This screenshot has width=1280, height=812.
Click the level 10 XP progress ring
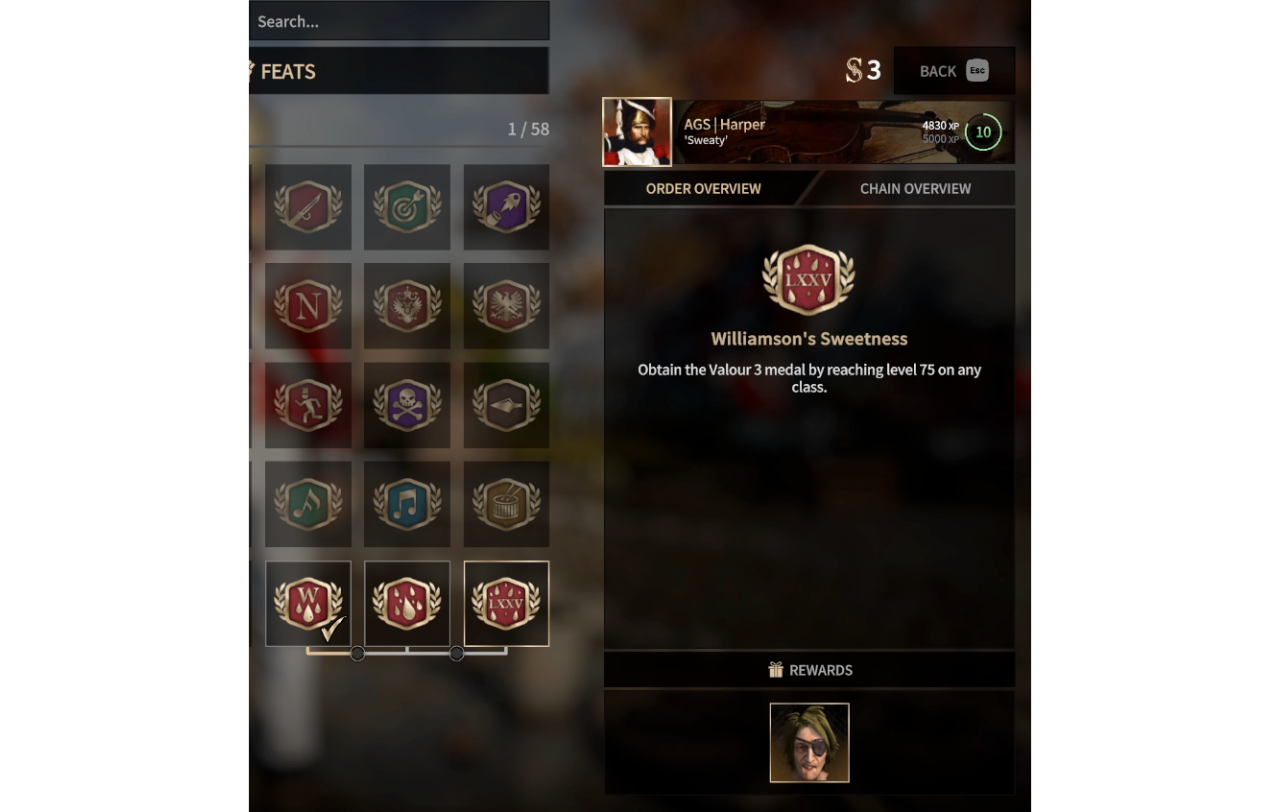tap(983, 132)
